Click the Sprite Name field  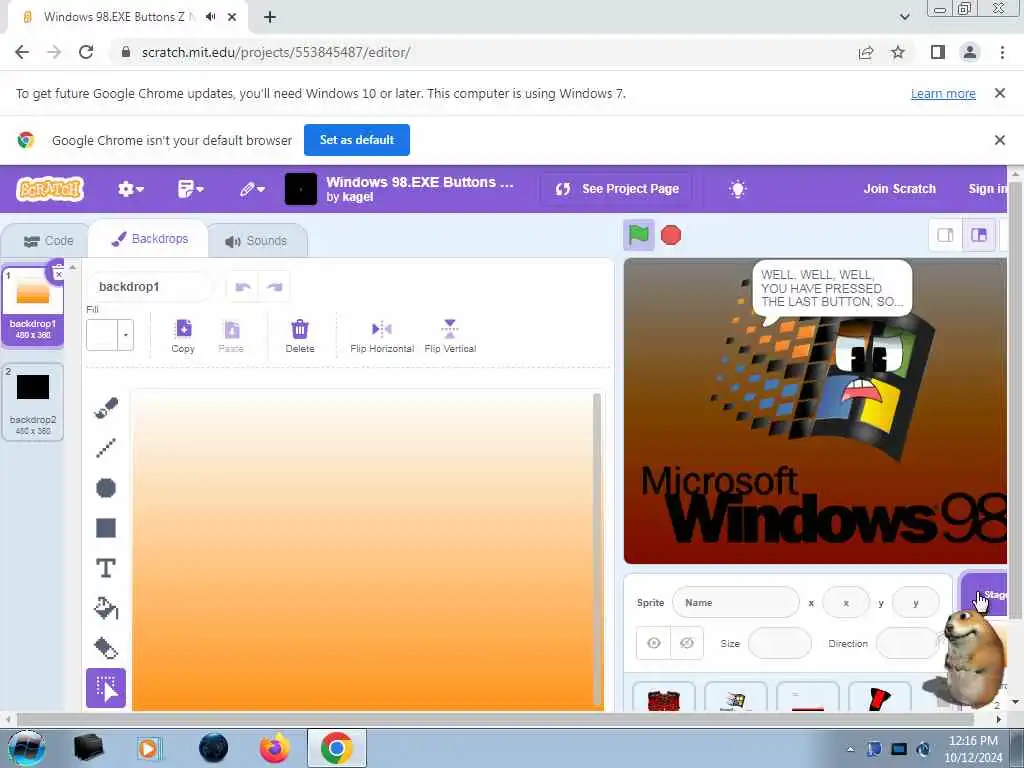click(x=735, y=603)
